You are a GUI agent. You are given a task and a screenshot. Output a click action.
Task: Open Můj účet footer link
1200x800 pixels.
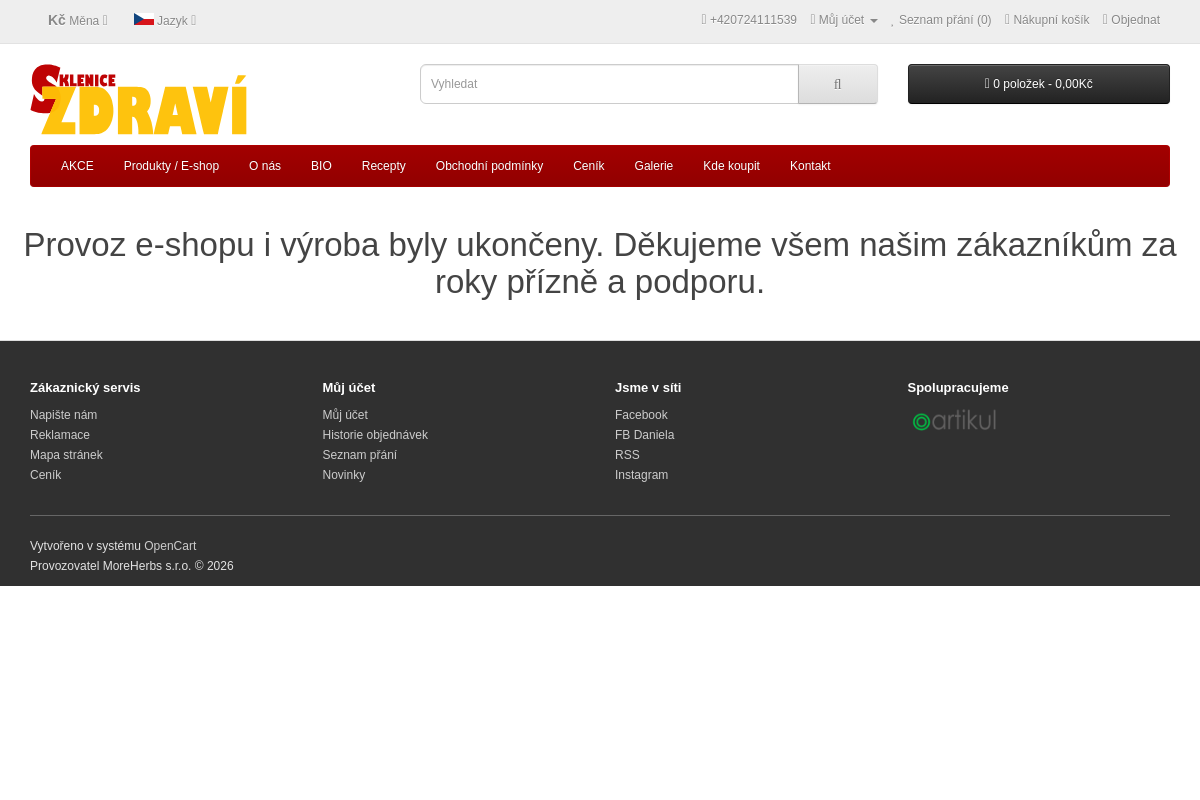click(345, 415)
